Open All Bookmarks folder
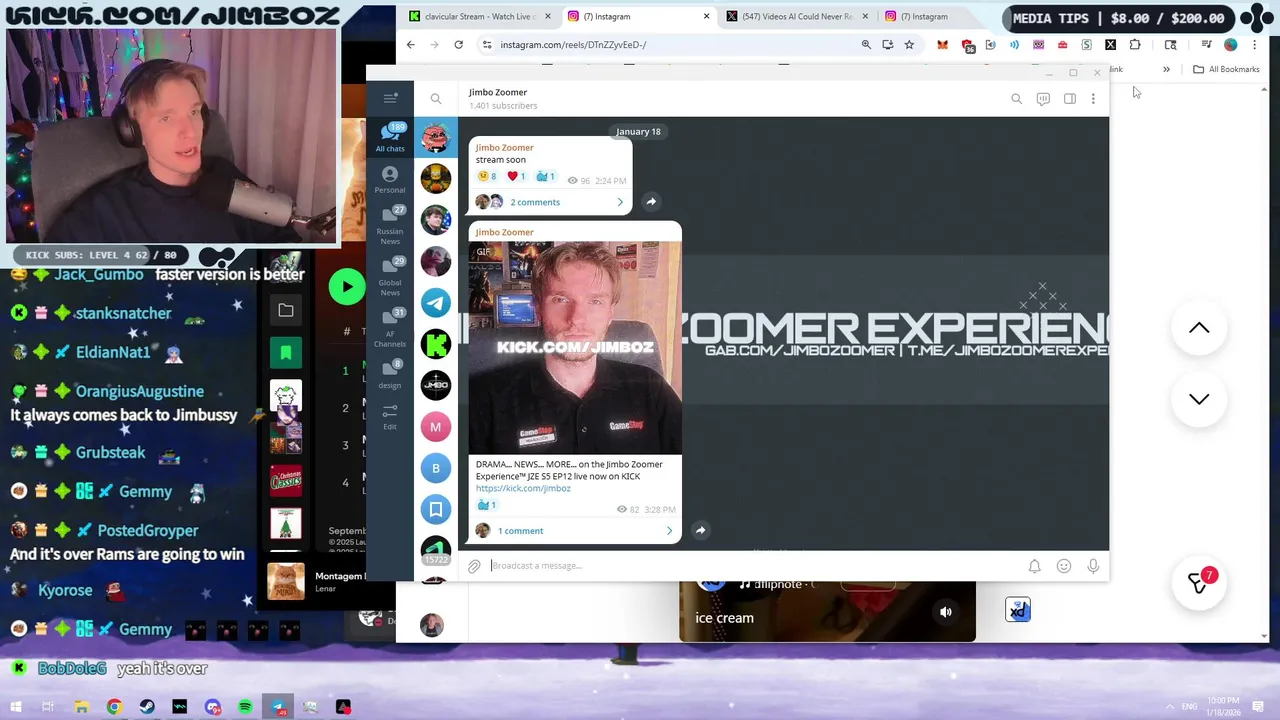Image resolution: width=1280 pixels, height=720 pixels. [1226, 69]
